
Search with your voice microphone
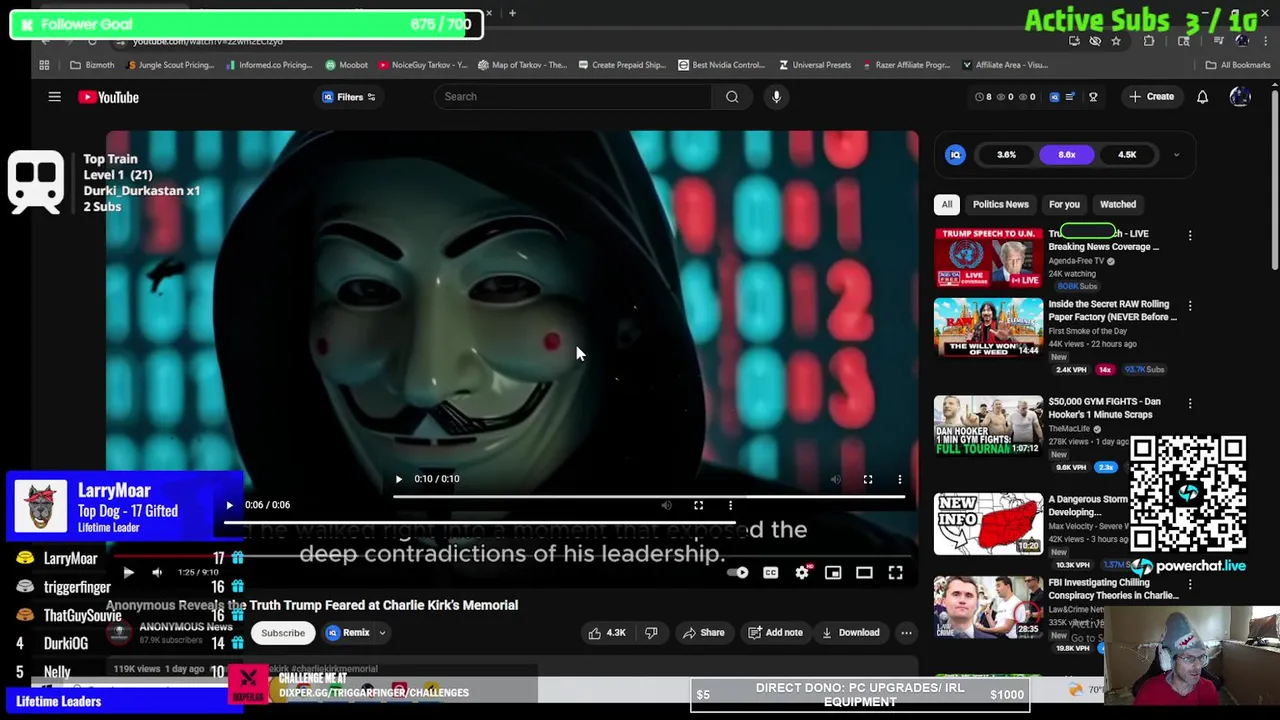(x=776, y=97)
